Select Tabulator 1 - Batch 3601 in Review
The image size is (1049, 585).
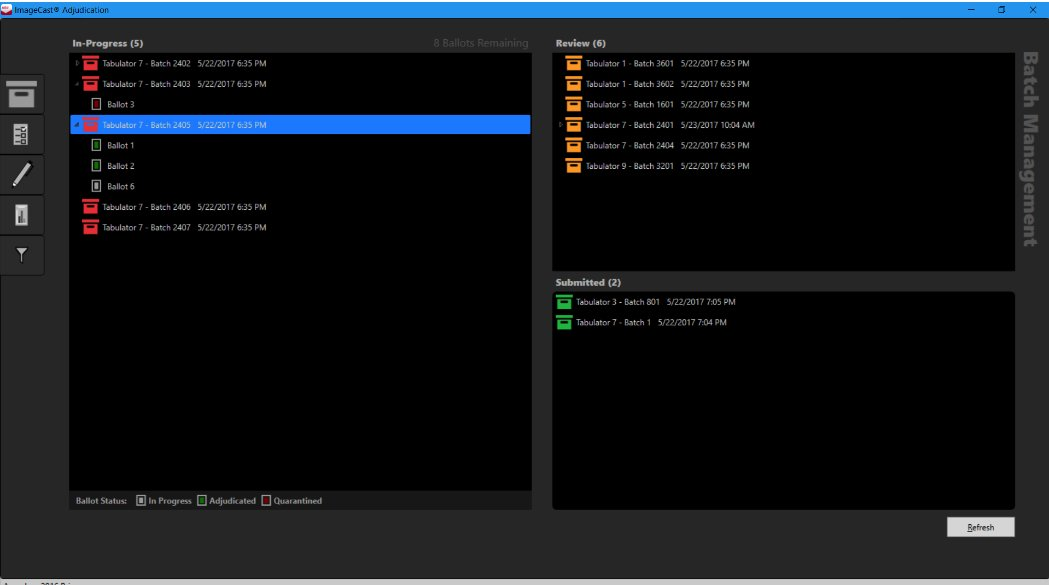point(667,64)
